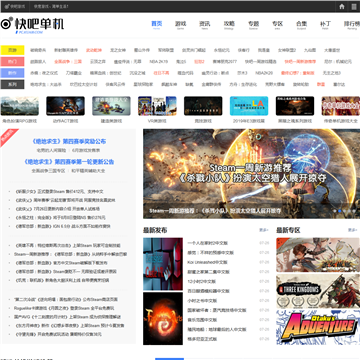Click the yellow 页游 category label
360x360 pixels.
pyautogui.click(x=12, y=50)
